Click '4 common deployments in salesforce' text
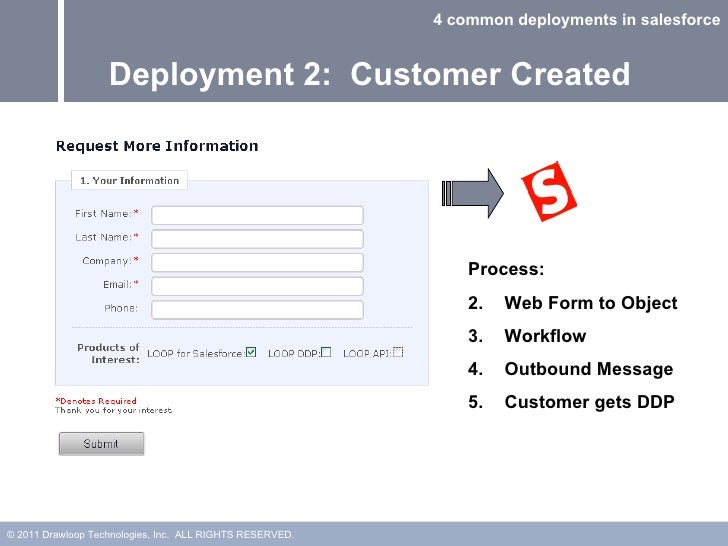Image resolution: width=728 pixels, height=546 pixels. [x=576, y=20]
